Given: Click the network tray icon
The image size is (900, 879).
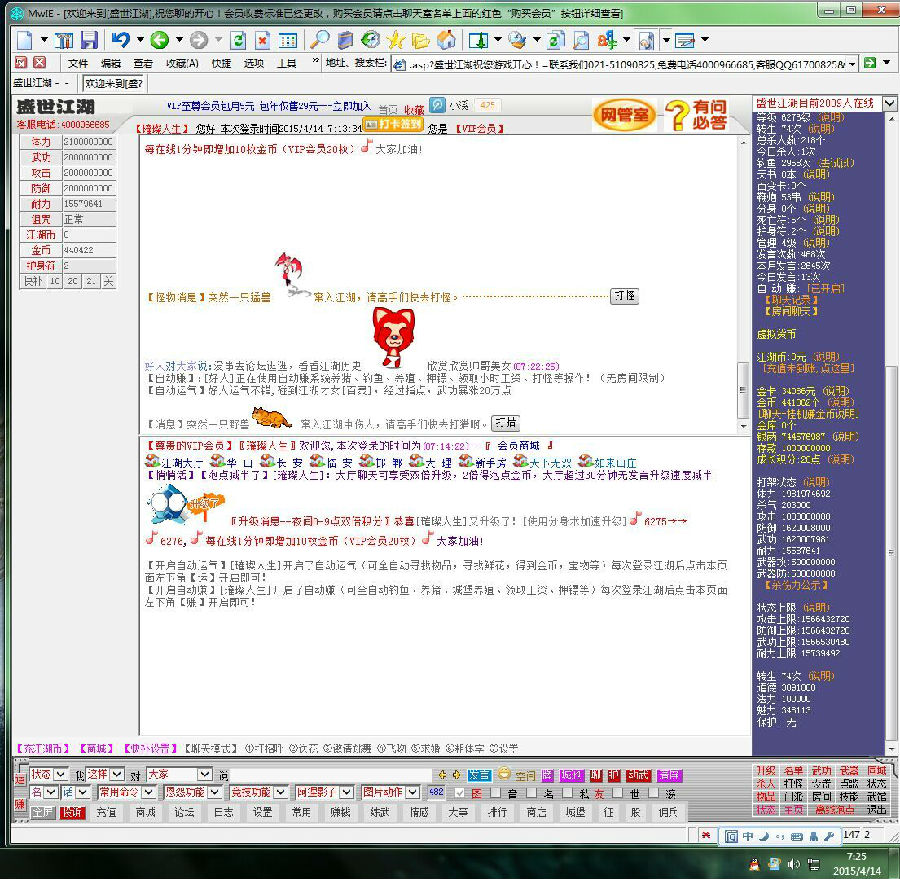Looking at the screenshot, I should click(x=813, y=864).
